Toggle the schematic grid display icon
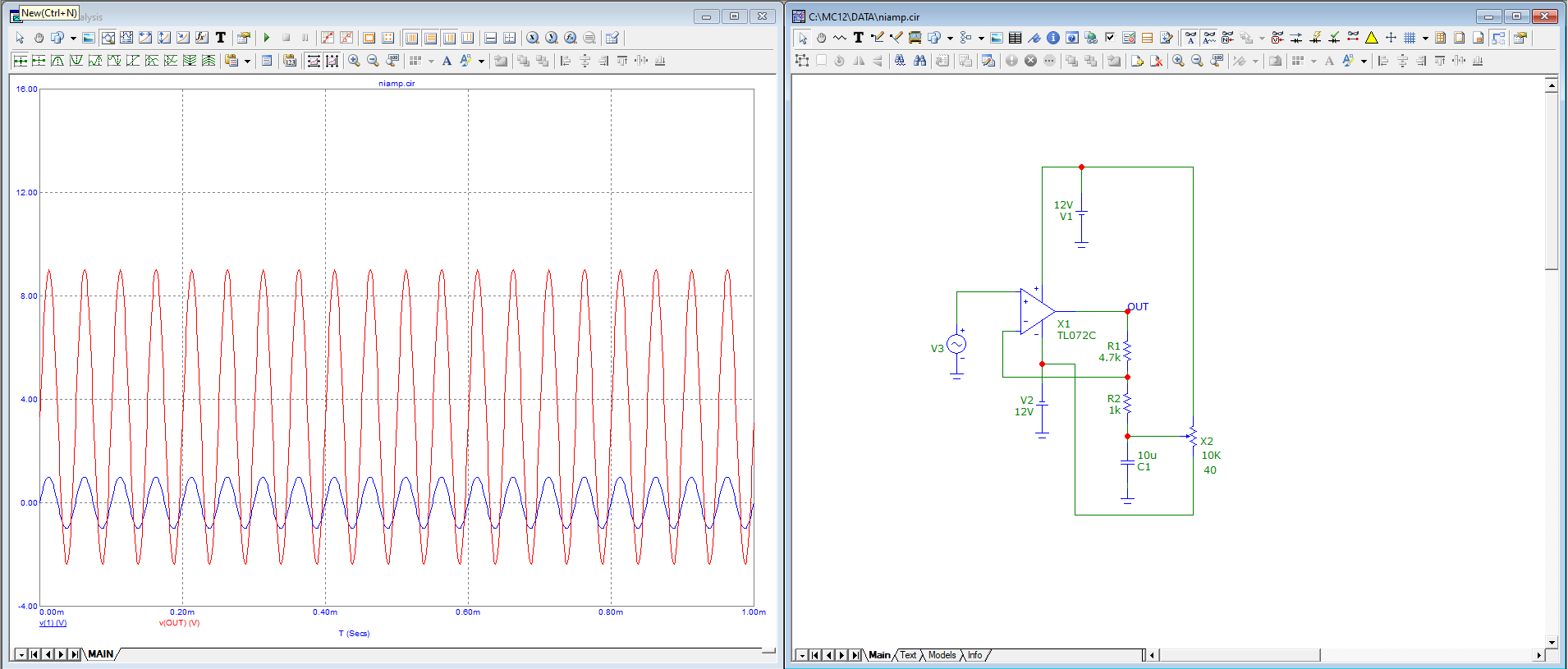Screen dimensions: 1568x669 (x=1410, y=38)
